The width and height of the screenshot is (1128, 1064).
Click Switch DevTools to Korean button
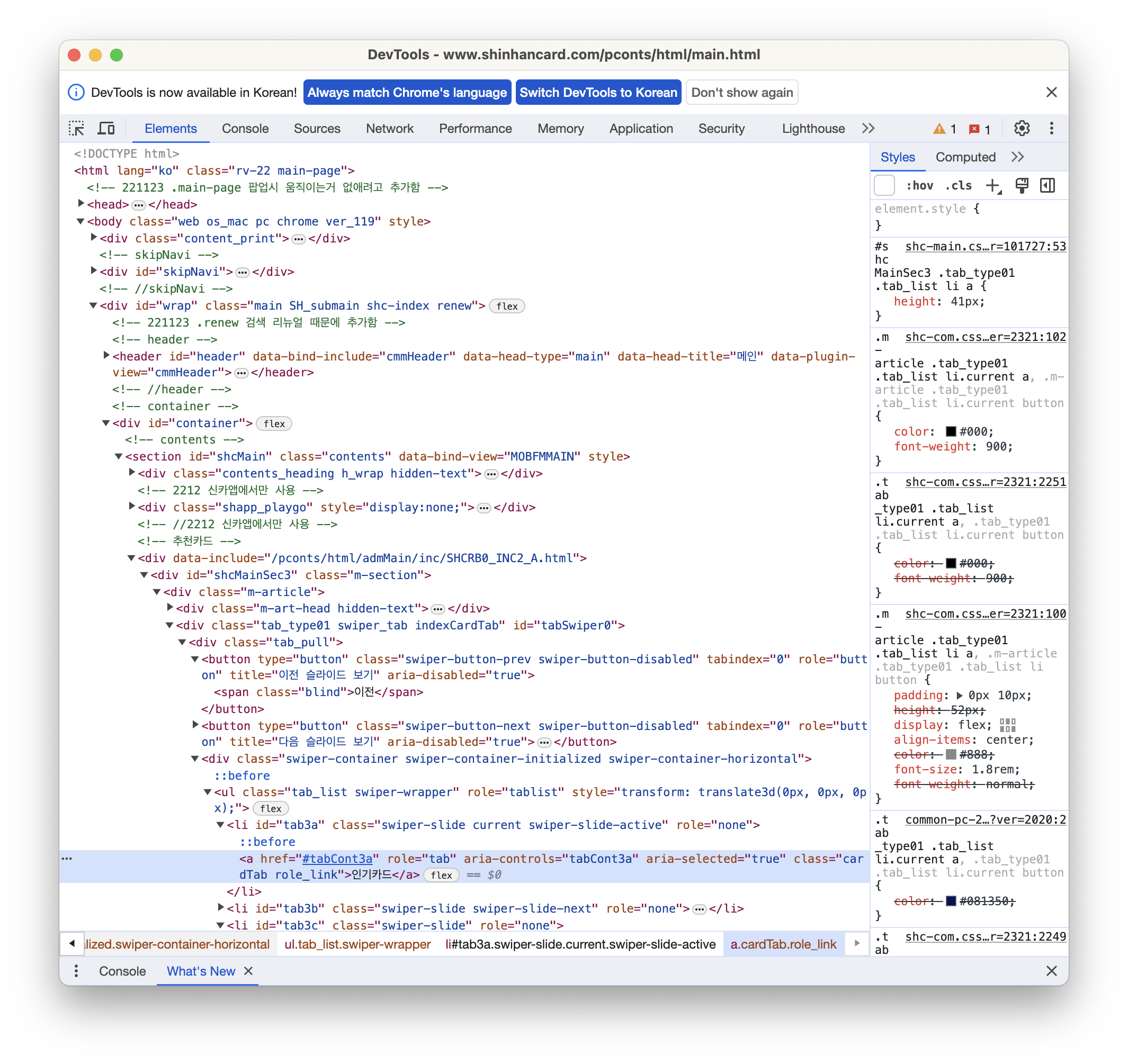598,93
